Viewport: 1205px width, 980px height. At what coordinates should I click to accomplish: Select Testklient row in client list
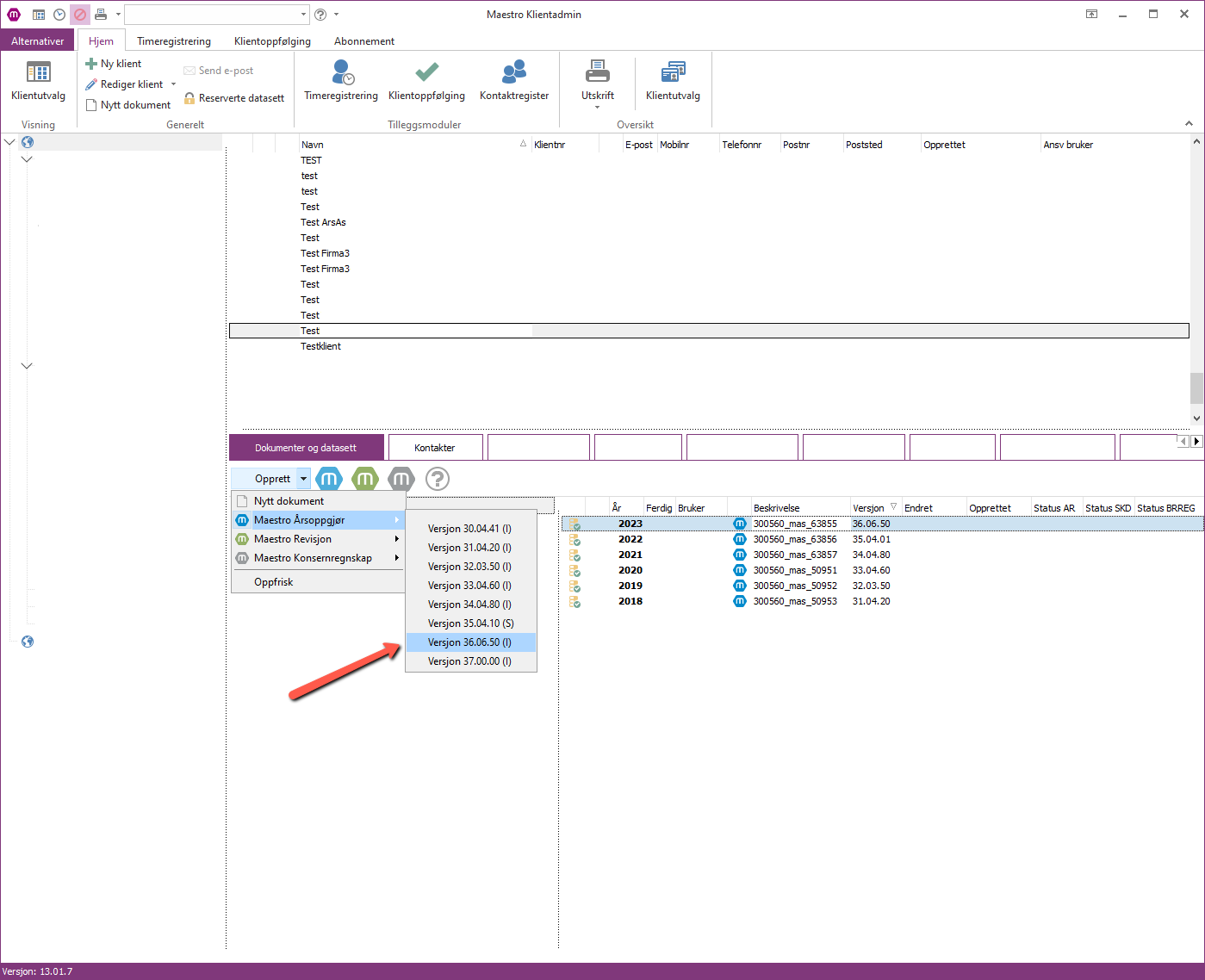click(x=709, y=346)
